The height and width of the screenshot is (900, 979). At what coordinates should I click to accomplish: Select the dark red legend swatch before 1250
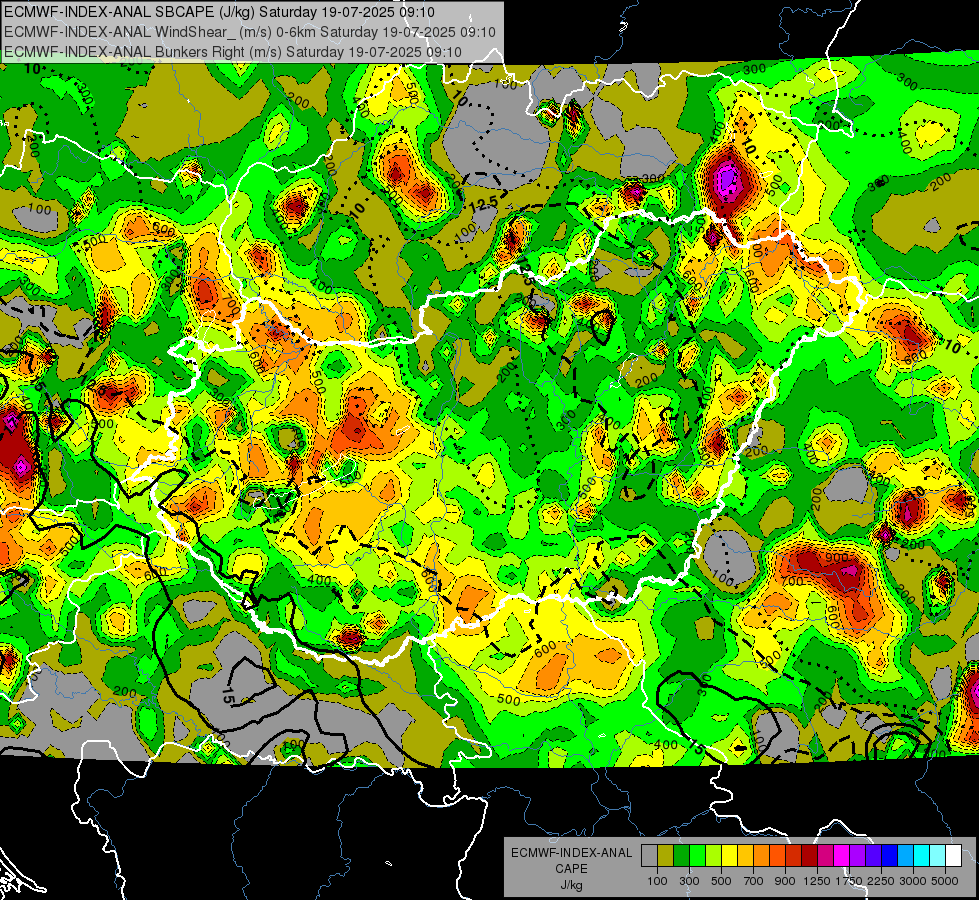point(810,856)
